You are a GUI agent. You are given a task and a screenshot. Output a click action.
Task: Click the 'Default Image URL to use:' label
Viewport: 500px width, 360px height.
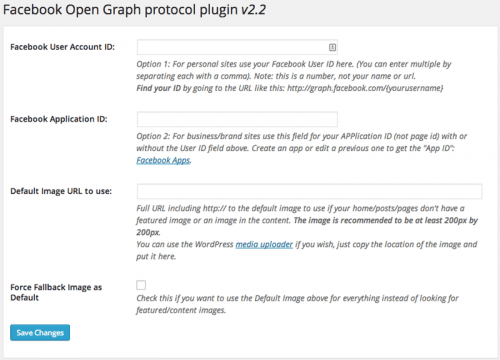click(x=61, y=191)
